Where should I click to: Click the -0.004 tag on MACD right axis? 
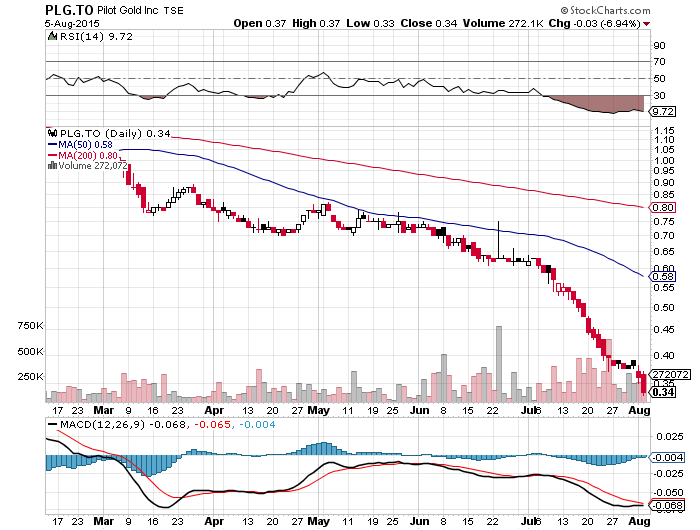point(666,457)
